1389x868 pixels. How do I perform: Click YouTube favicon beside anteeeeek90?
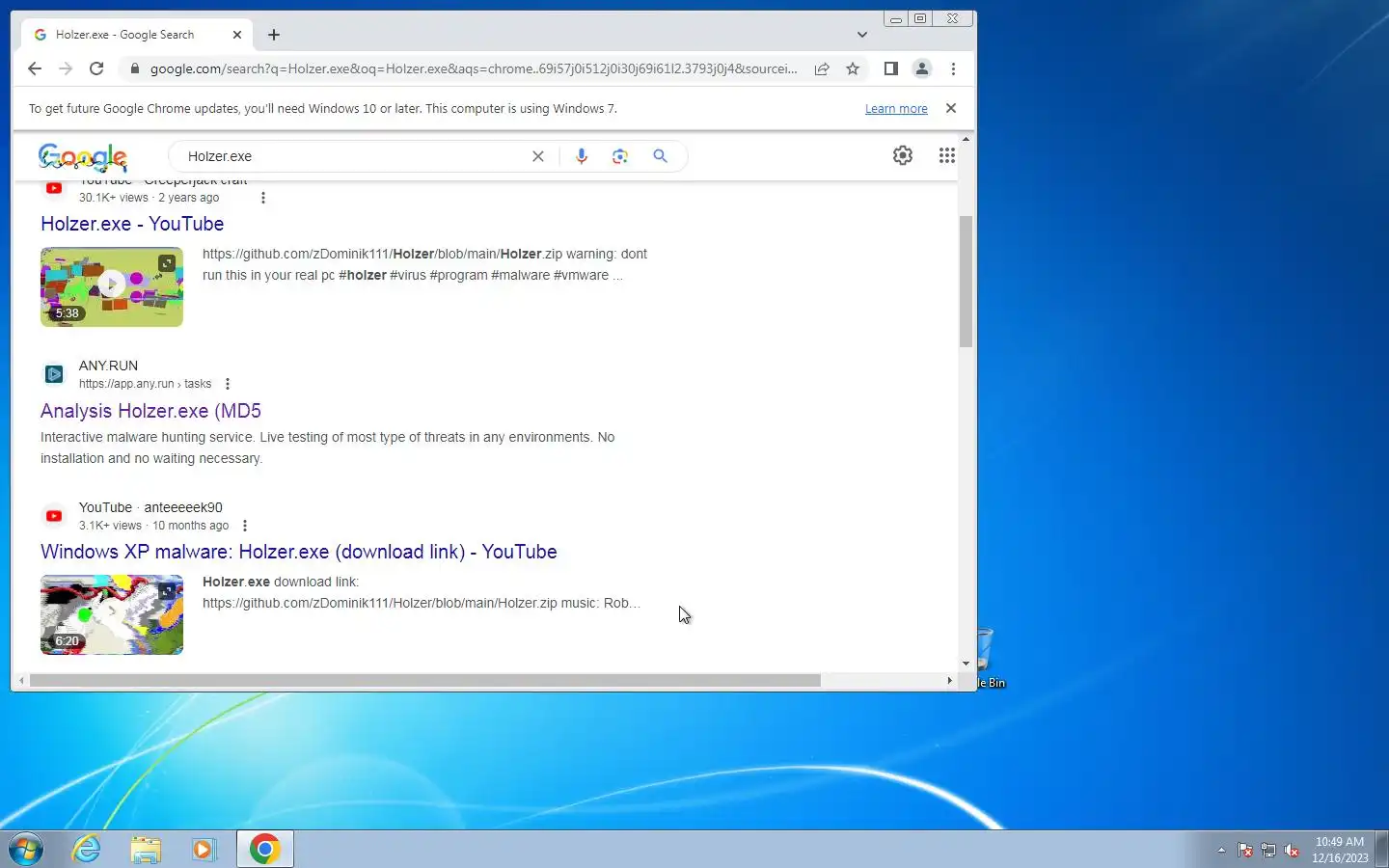pos(54,516)
